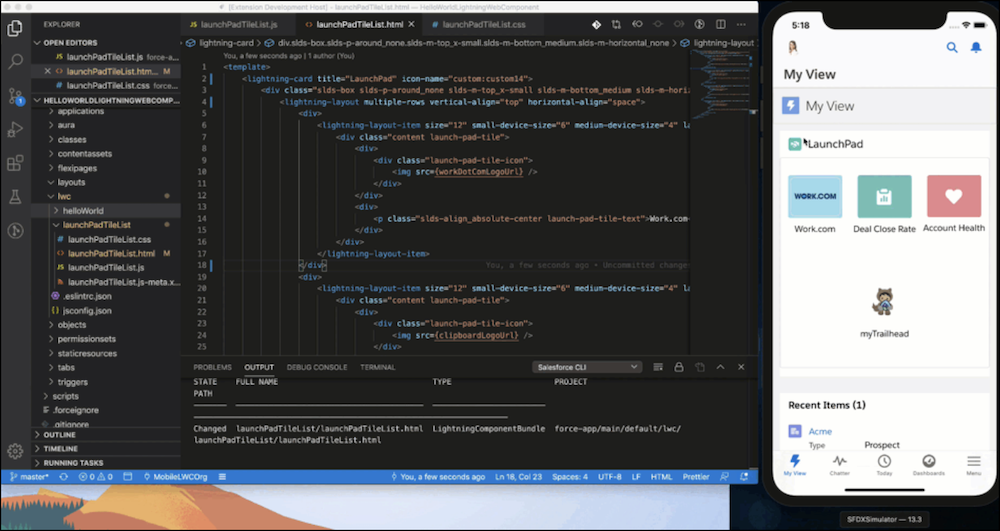Tap the search magnifier in phone app
Image resolution: width=1000 pixels, height=531 pixels.
(952, 47)
